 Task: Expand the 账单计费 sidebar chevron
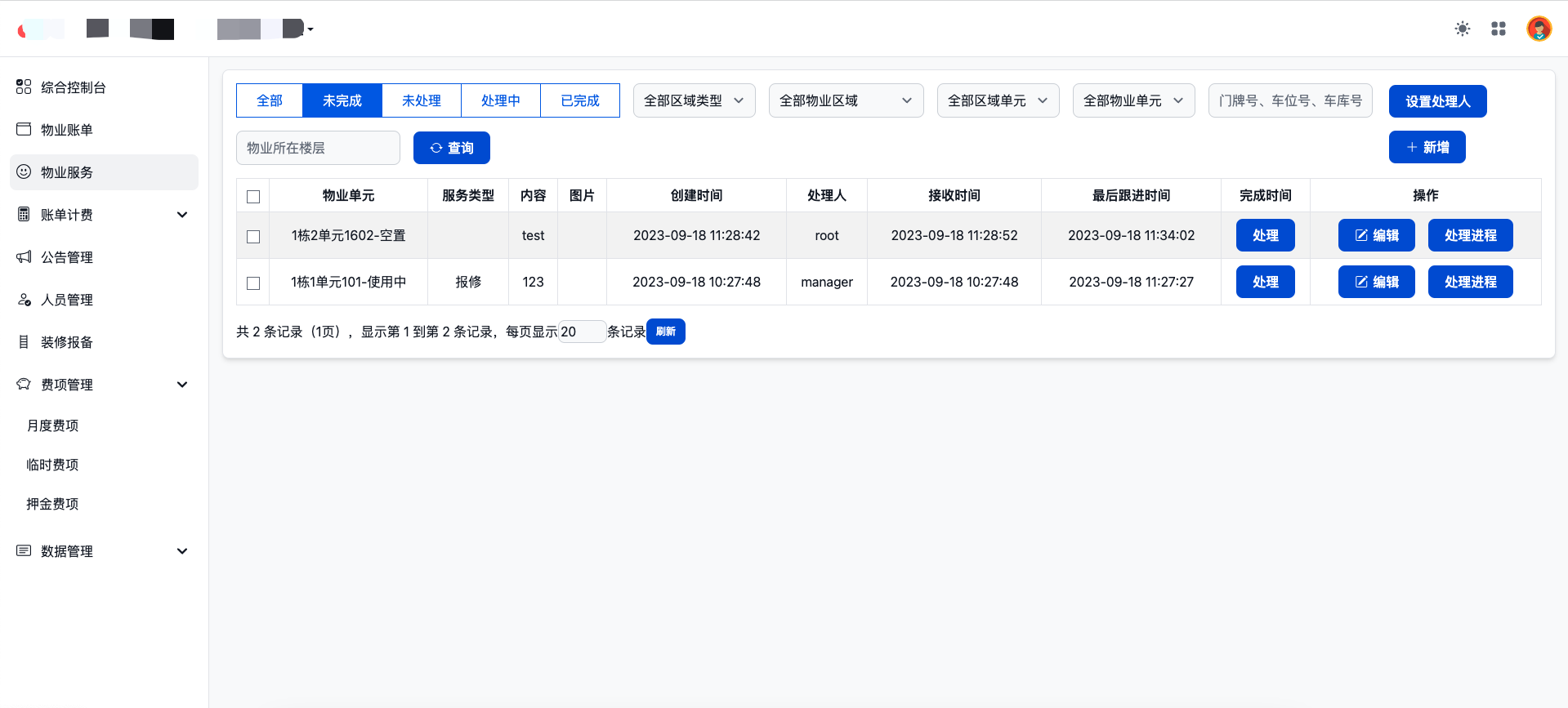[x=182, y=215]
